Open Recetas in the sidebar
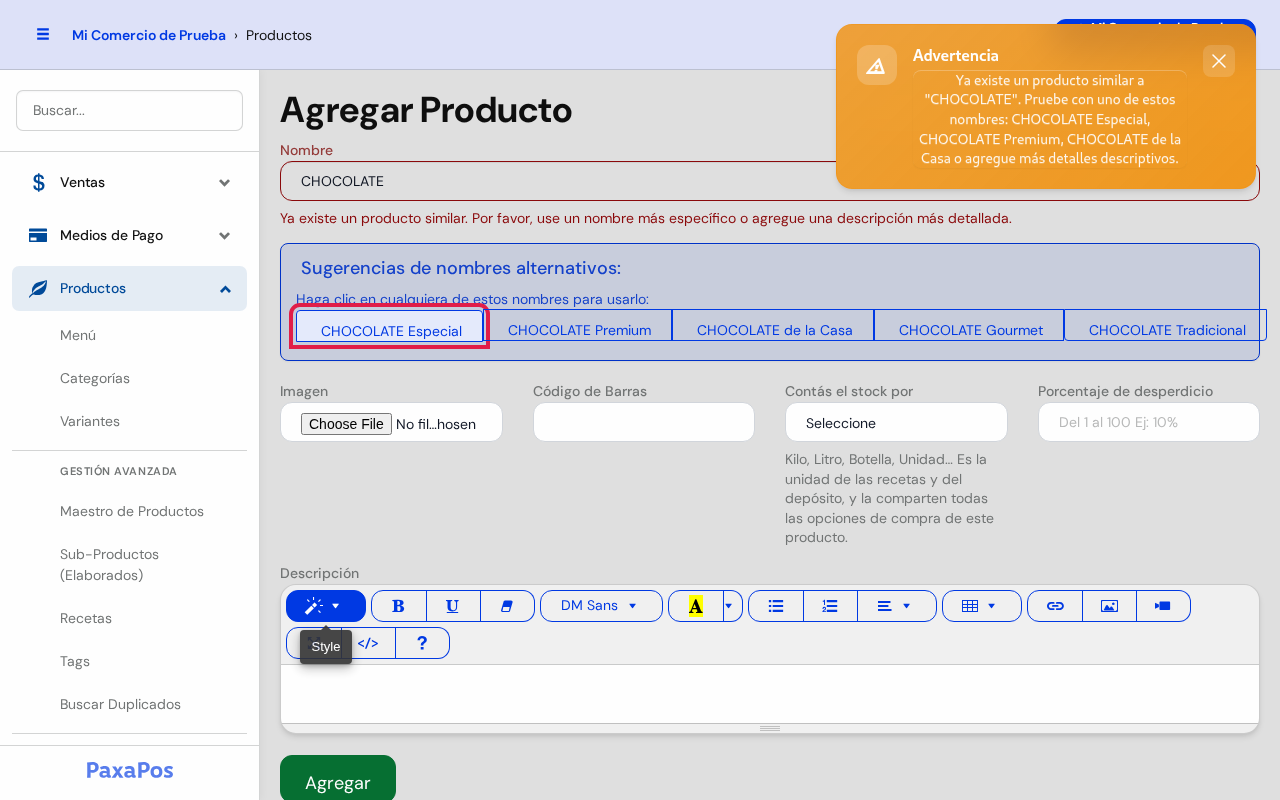The width and height of the screenshot is (1280, 800). point(86,618)
